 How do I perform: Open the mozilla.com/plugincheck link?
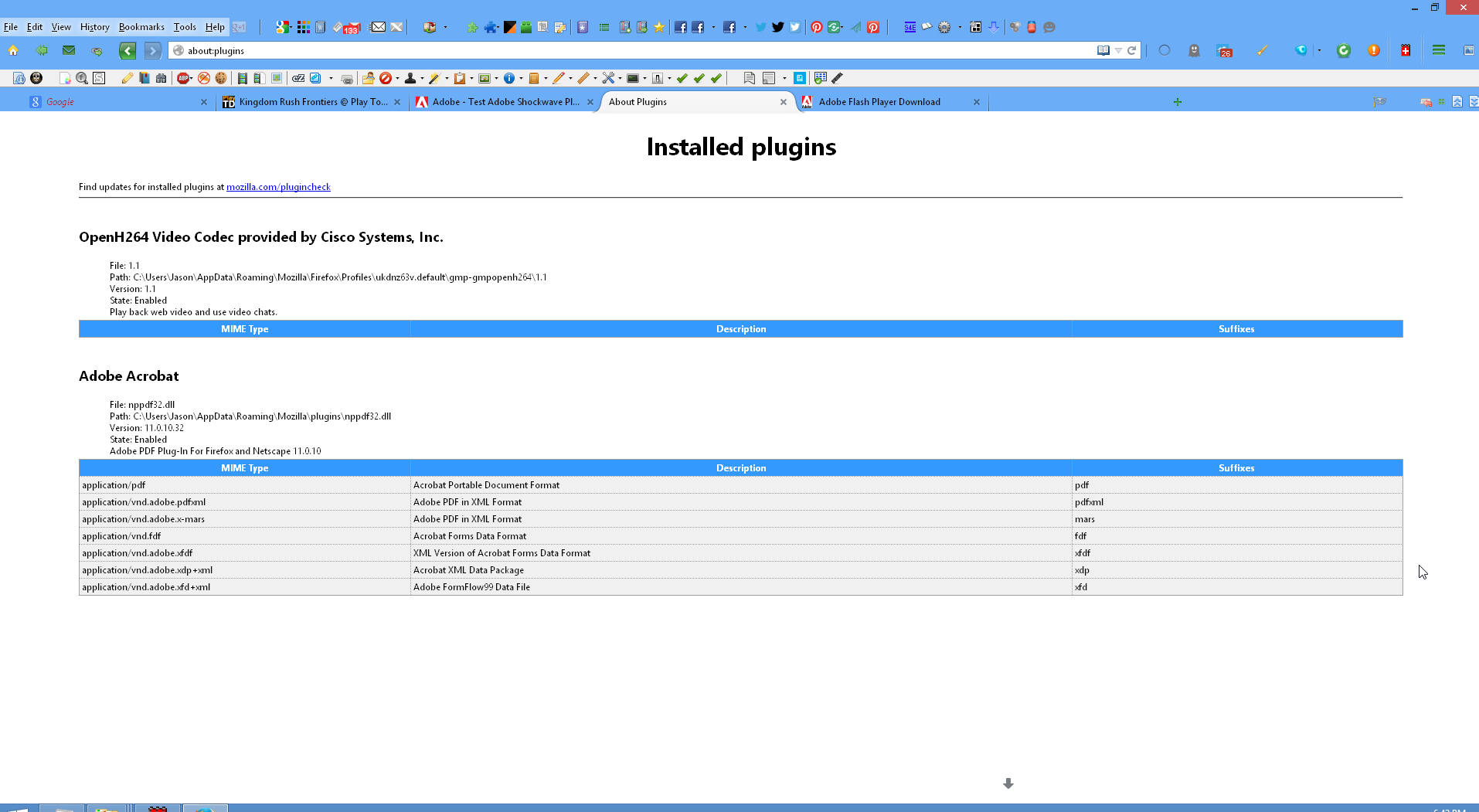(x=278, y=187)
